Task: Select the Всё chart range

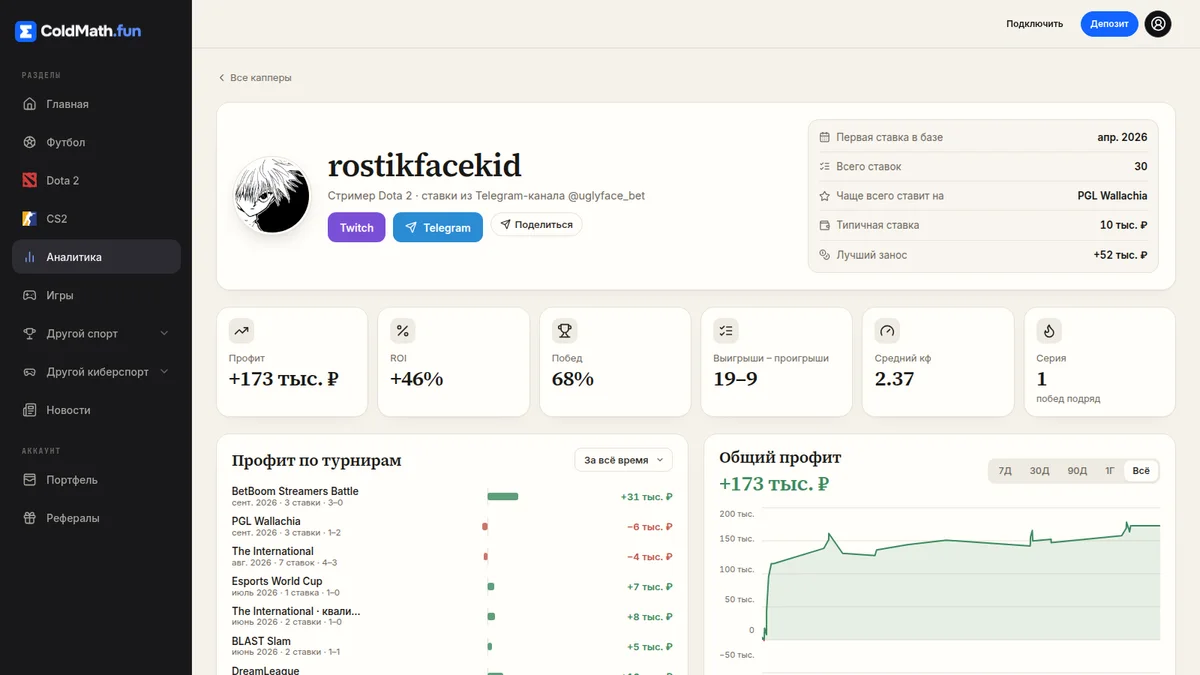Action: click(1141, 471)
